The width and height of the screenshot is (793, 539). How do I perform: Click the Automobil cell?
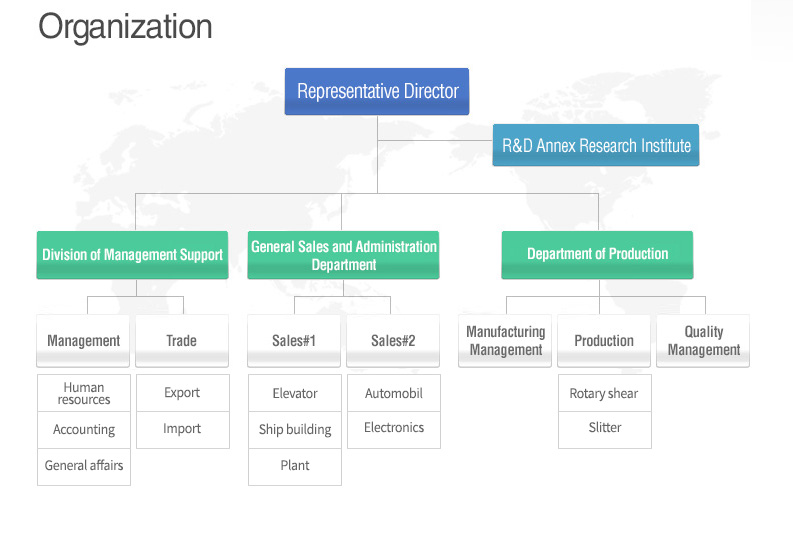click(x=394, y=393)
